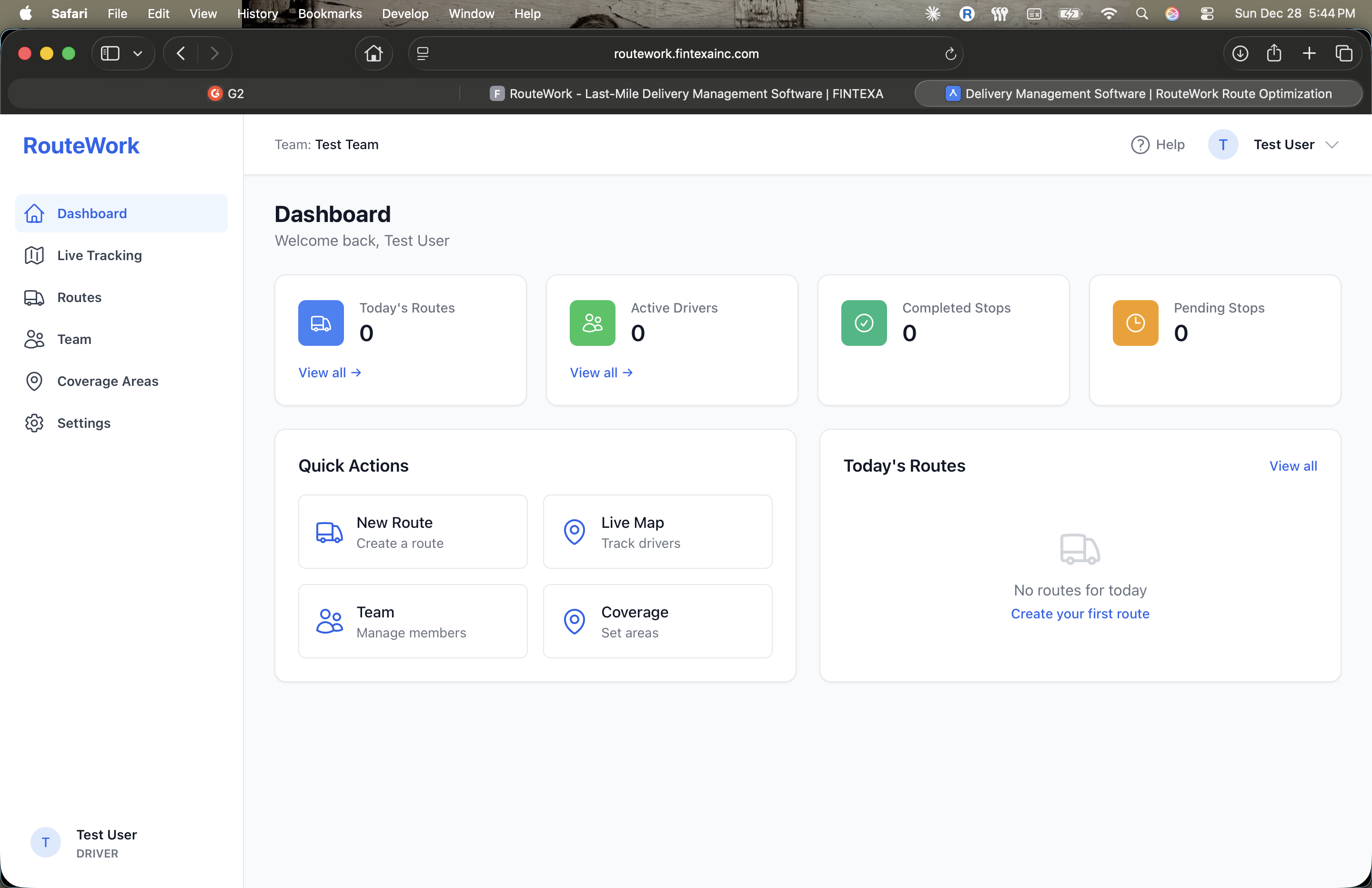Click the Coverage Areas pin icon

(x=34, y=381)
